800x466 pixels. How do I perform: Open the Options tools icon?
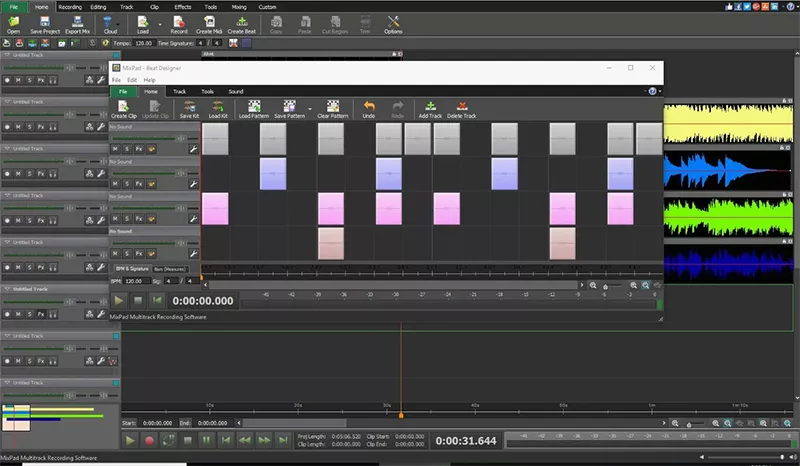coord(393,24)
